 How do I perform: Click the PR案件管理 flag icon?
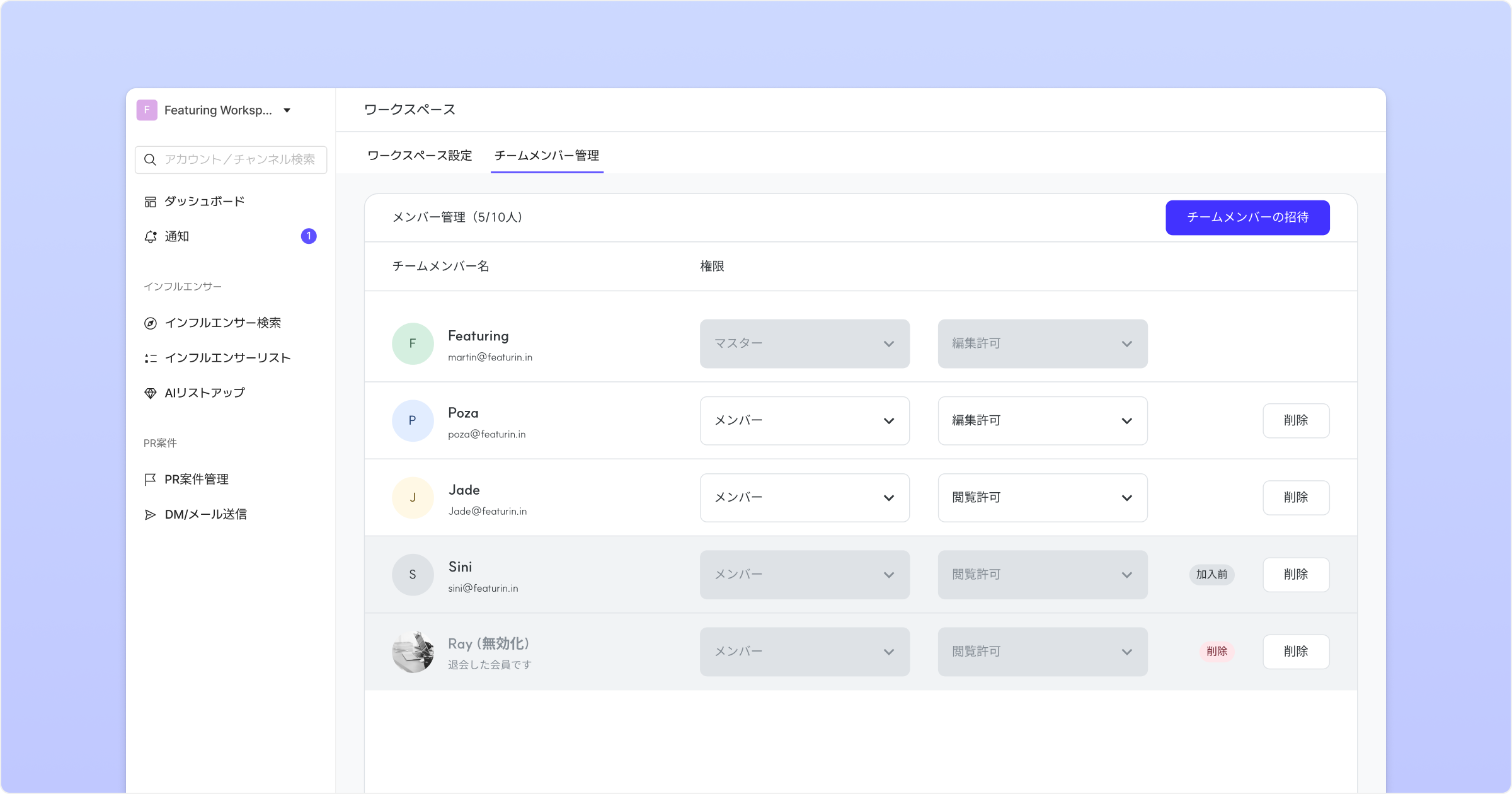coord(150,480)
